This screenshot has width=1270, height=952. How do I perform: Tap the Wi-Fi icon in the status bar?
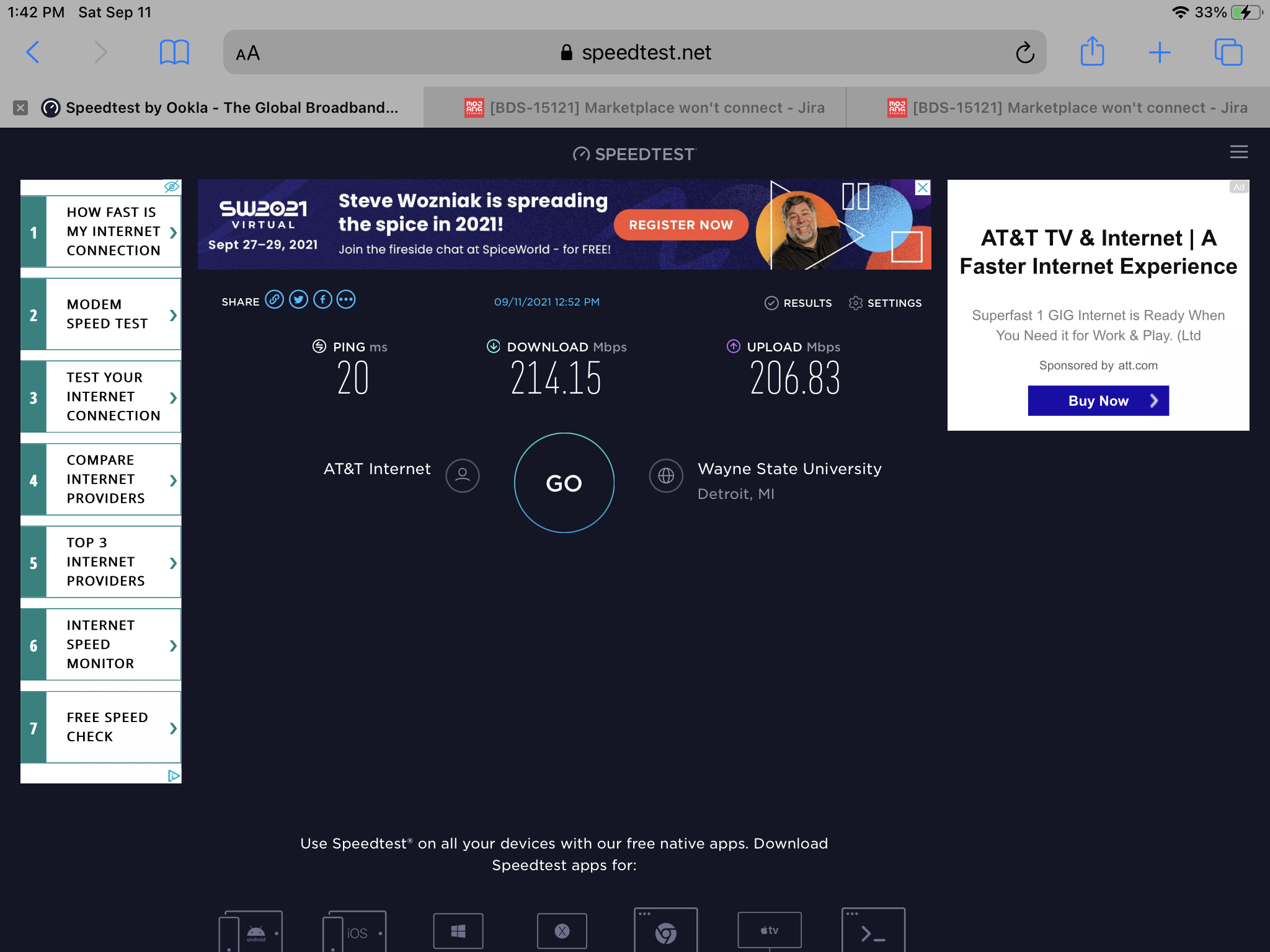tap(1180, 12)
